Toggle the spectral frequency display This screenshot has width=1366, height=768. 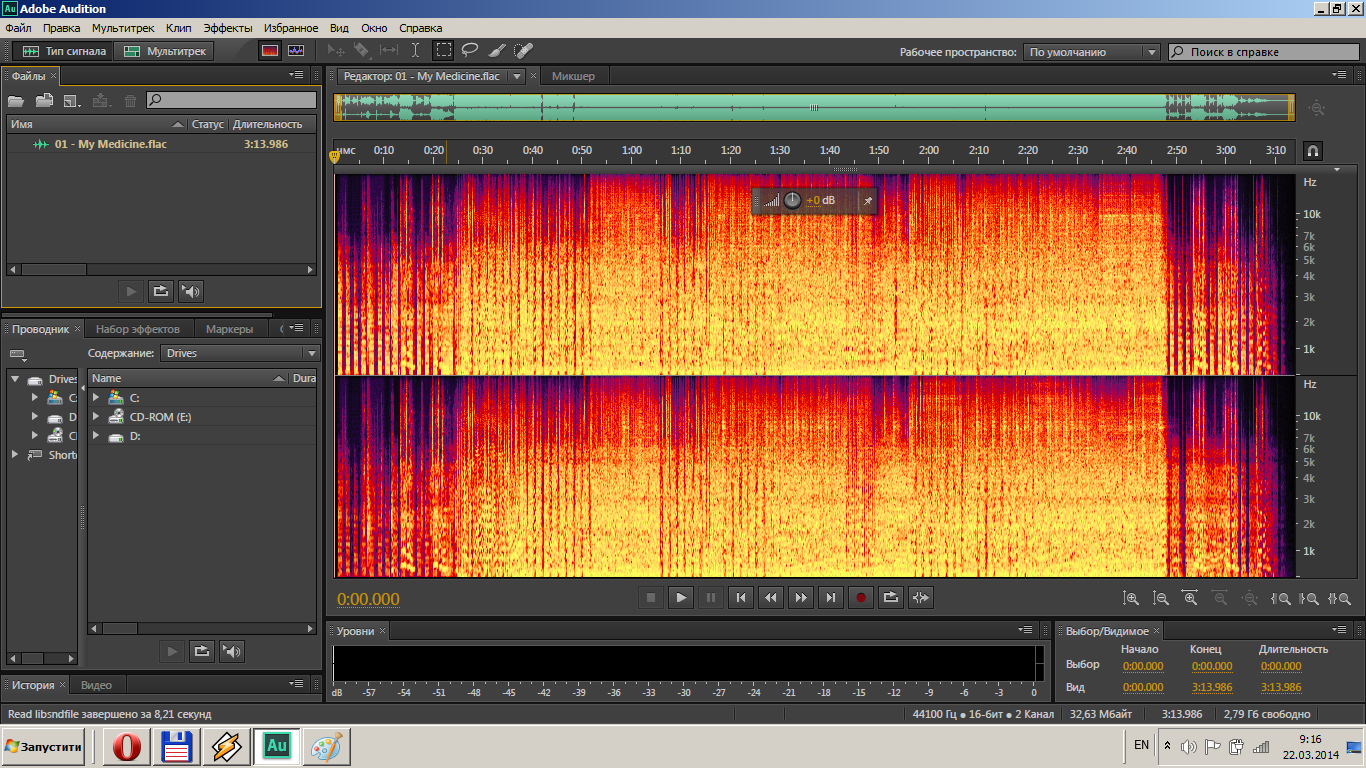tap(270, 50)
